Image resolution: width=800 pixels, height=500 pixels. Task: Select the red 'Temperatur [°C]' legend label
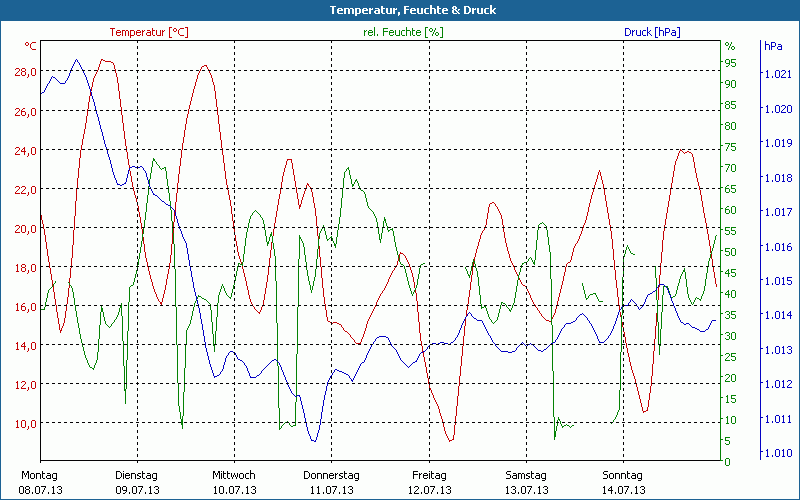pos(148,32)
